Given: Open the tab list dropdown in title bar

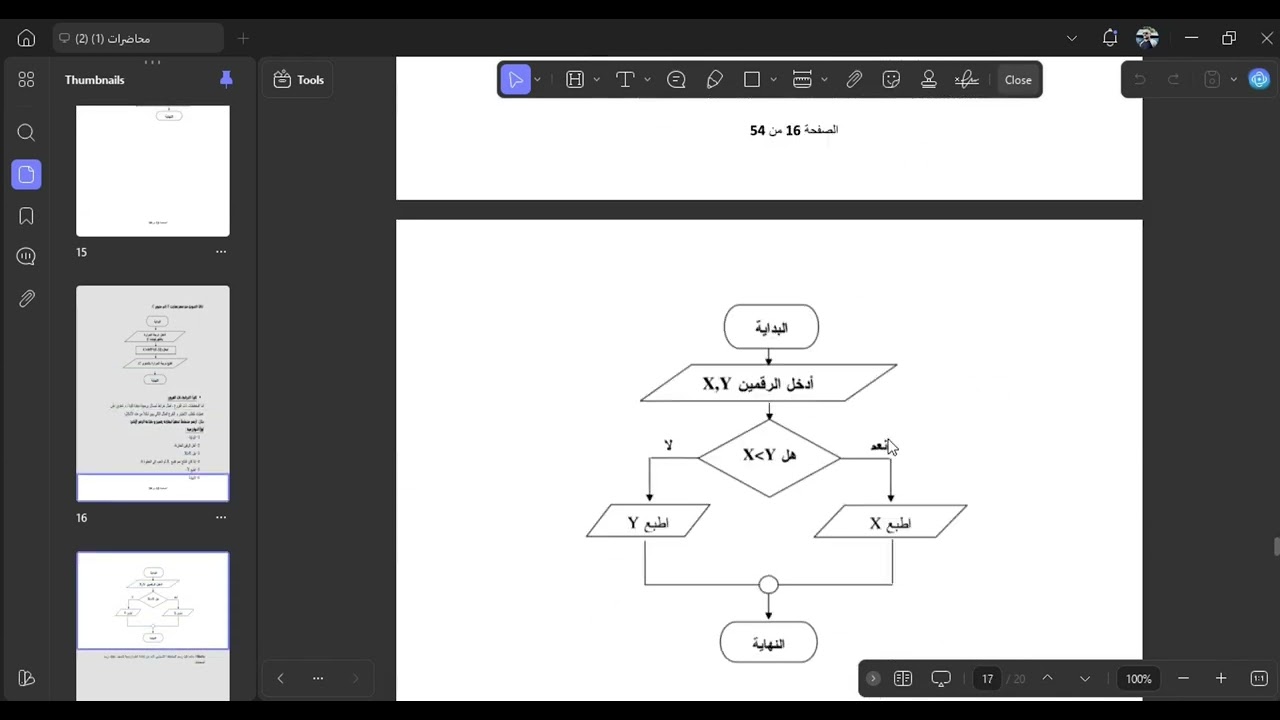Looking at the screenshot, I should (1072, 38).
